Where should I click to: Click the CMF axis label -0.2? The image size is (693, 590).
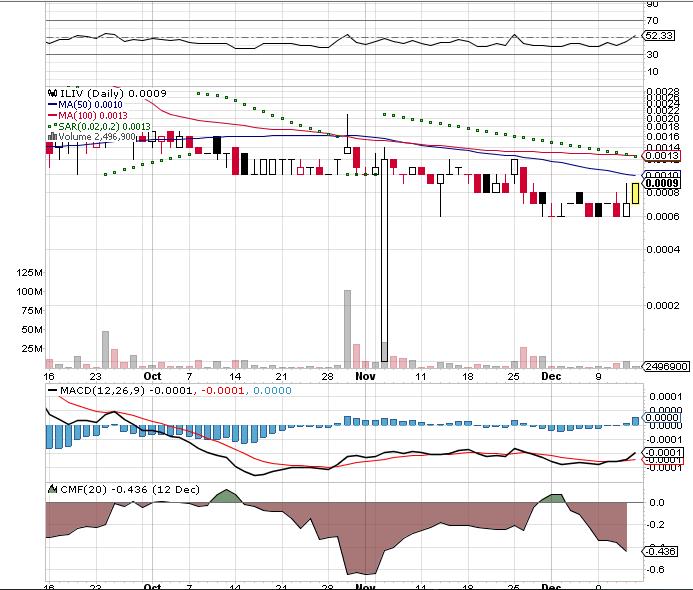[x=655, y=525]
